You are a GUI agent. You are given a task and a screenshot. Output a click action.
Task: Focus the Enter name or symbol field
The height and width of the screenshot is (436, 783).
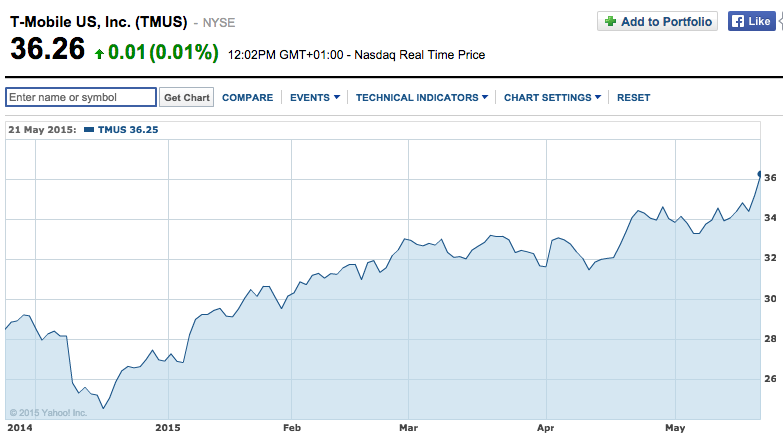click(81, 97)
